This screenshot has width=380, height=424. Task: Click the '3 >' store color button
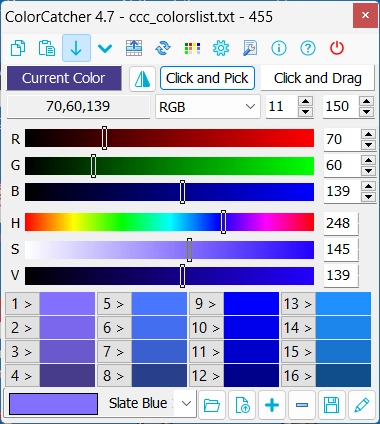coord(22,352)
